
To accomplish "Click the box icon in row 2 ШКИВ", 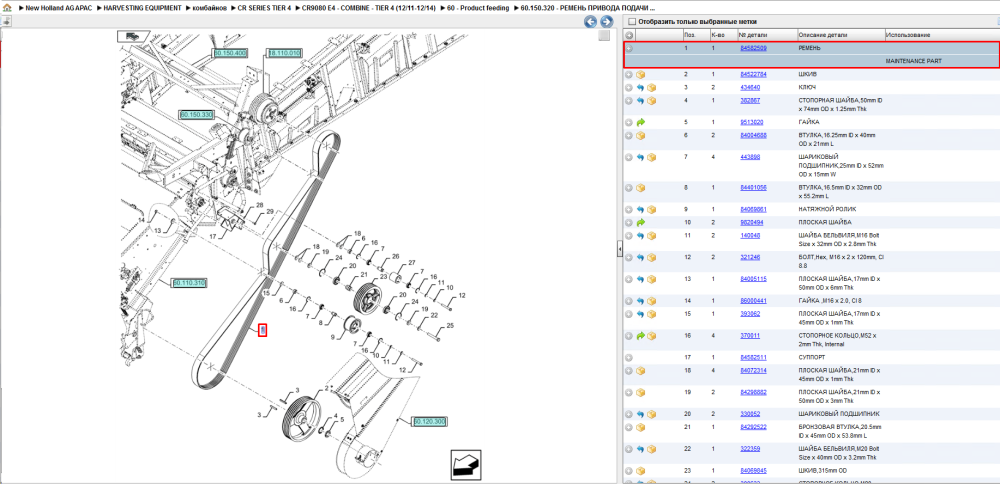I will 641,75.
